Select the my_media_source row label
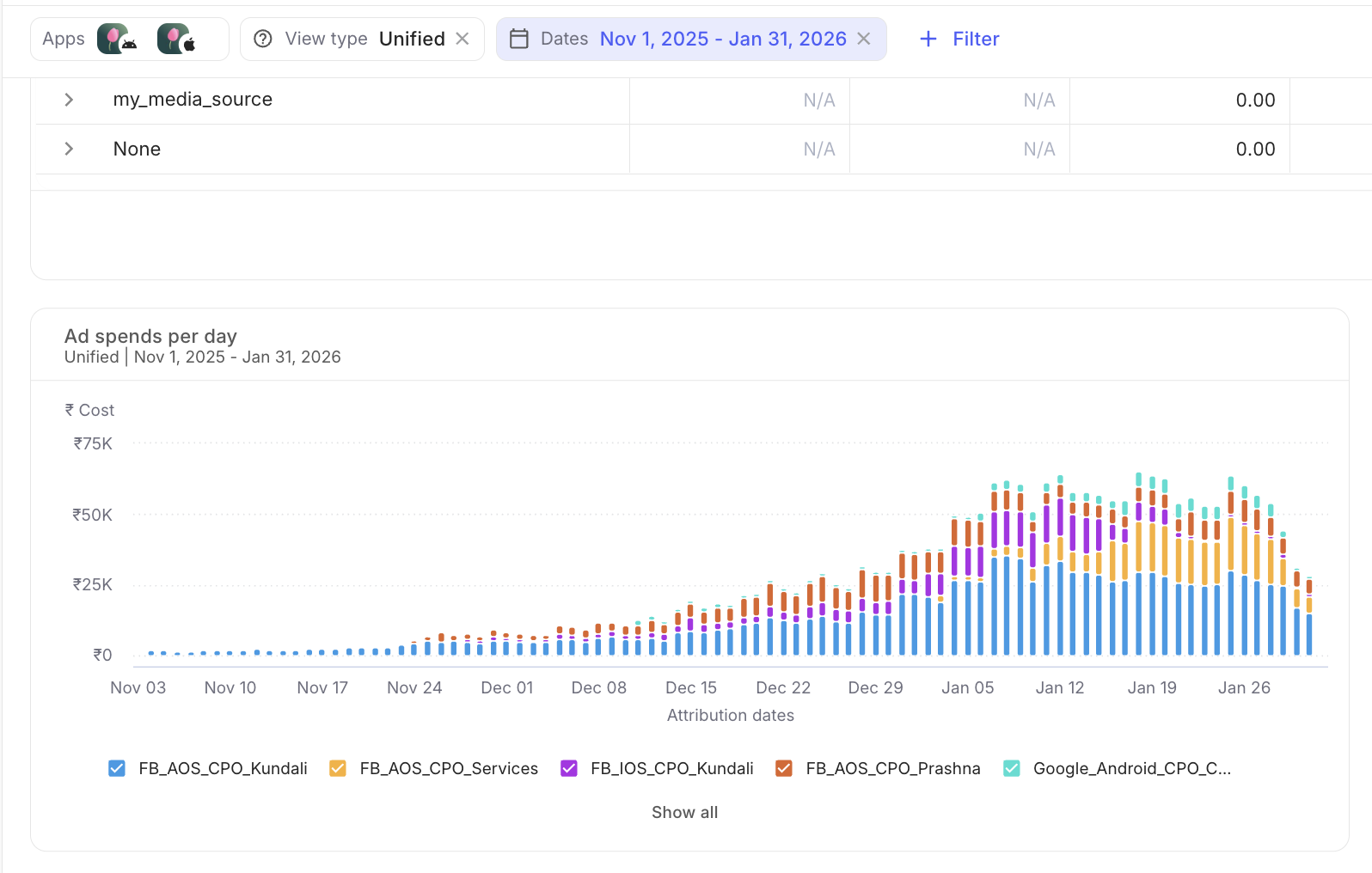 coord(193,100)
